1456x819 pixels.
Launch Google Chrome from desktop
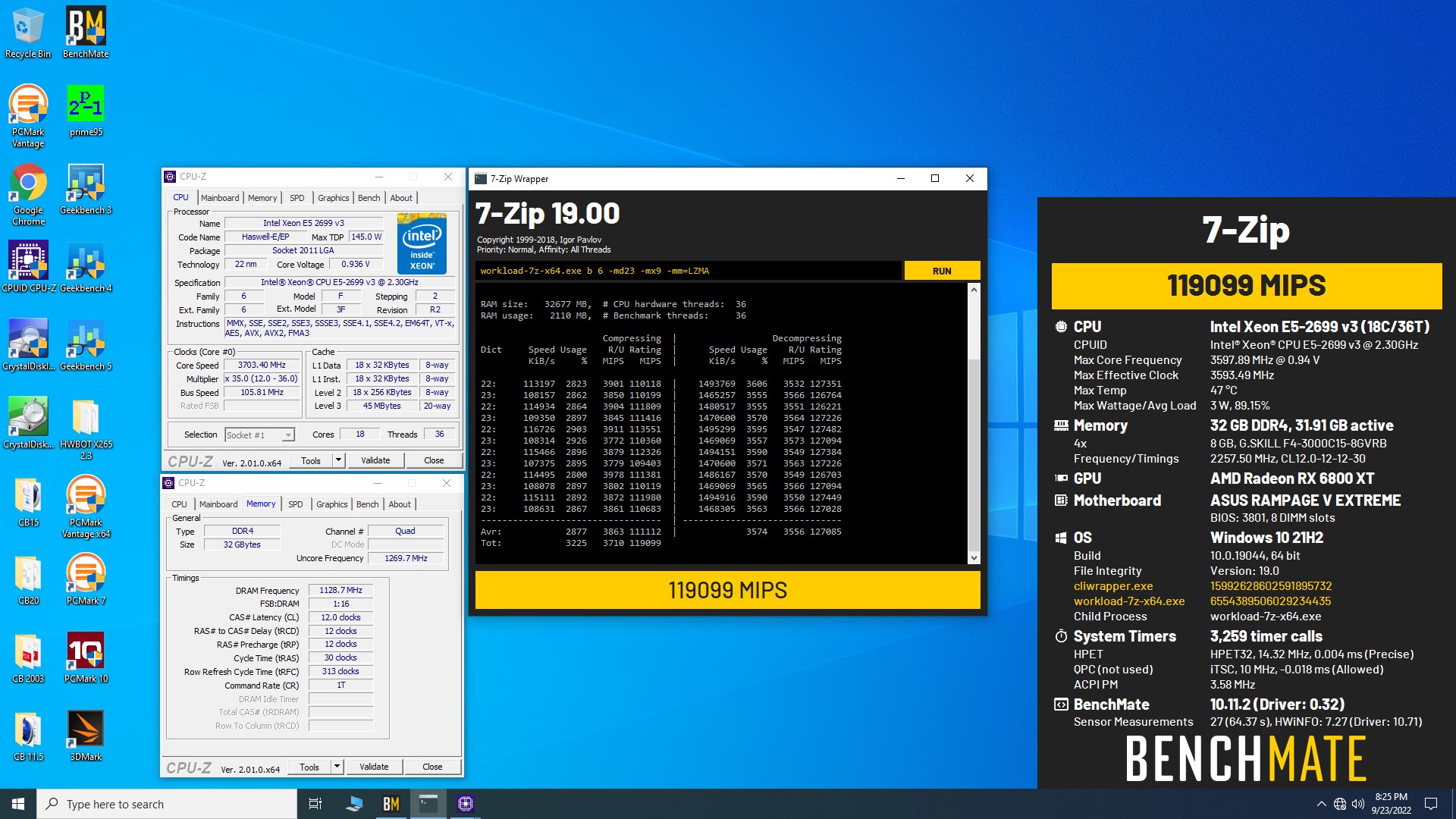(28, 195)
